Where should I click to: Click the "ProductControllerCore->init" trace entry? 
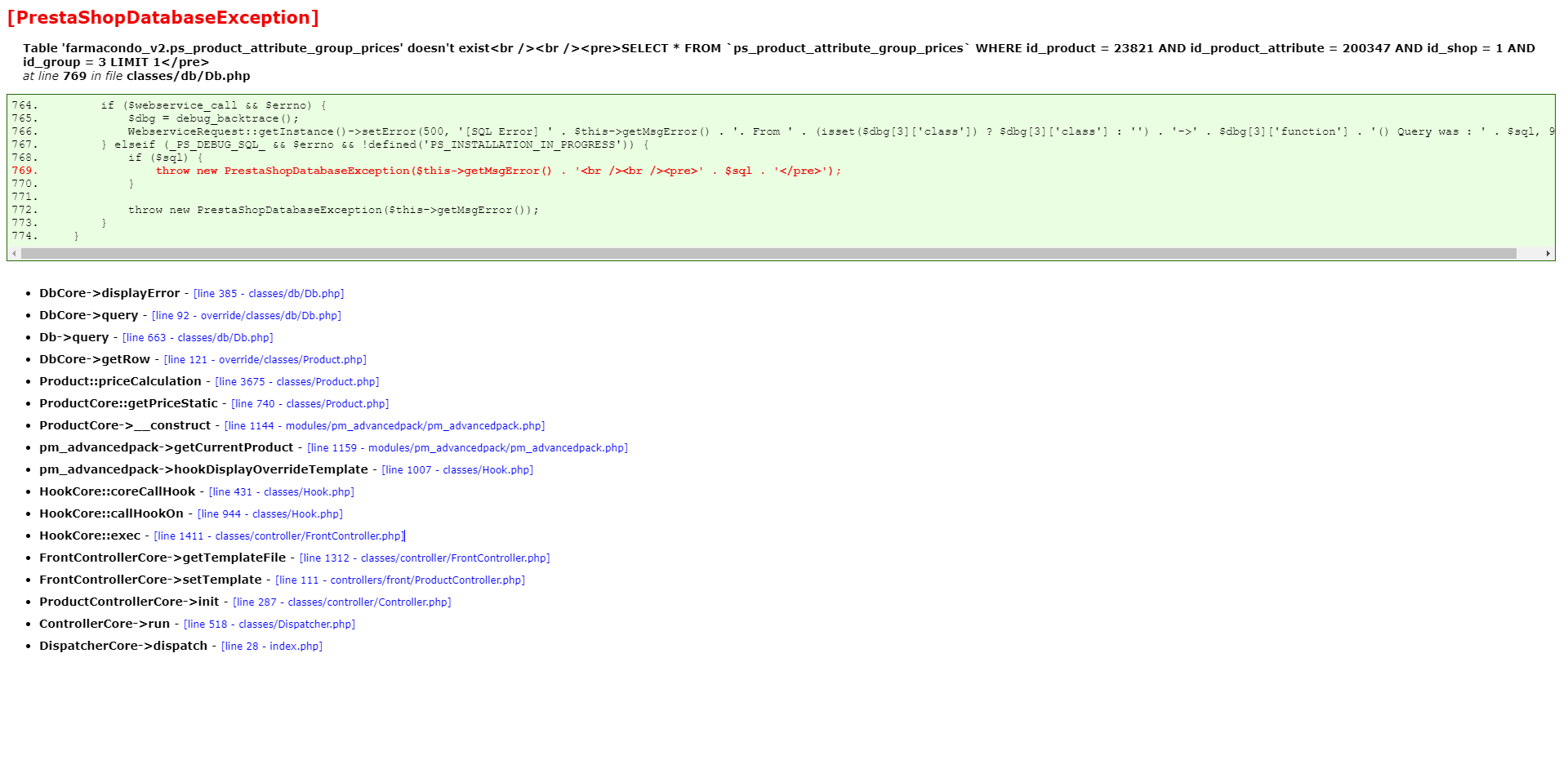click(x=129, y=602)
